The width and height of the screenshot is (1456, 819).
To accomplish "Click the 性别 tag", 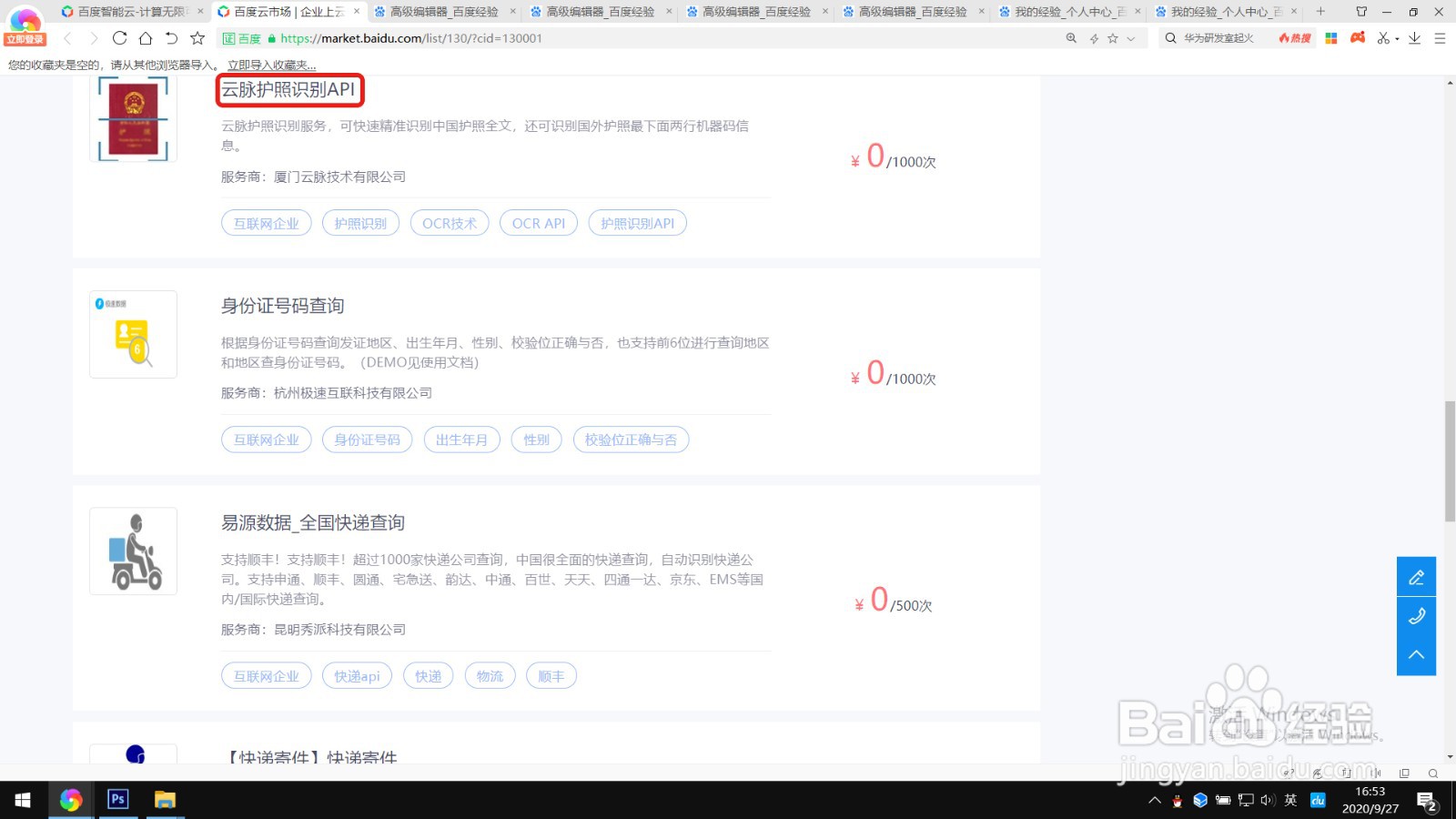I will click(x=537, y=440).
